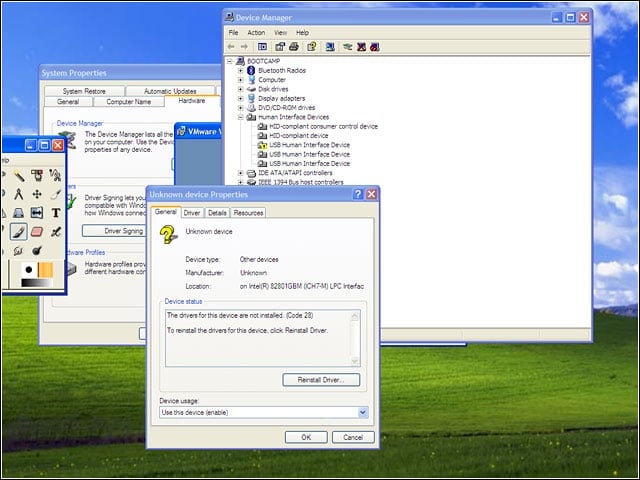
Task: Open the Help menu in Device Manager
Action: [302, 33]
